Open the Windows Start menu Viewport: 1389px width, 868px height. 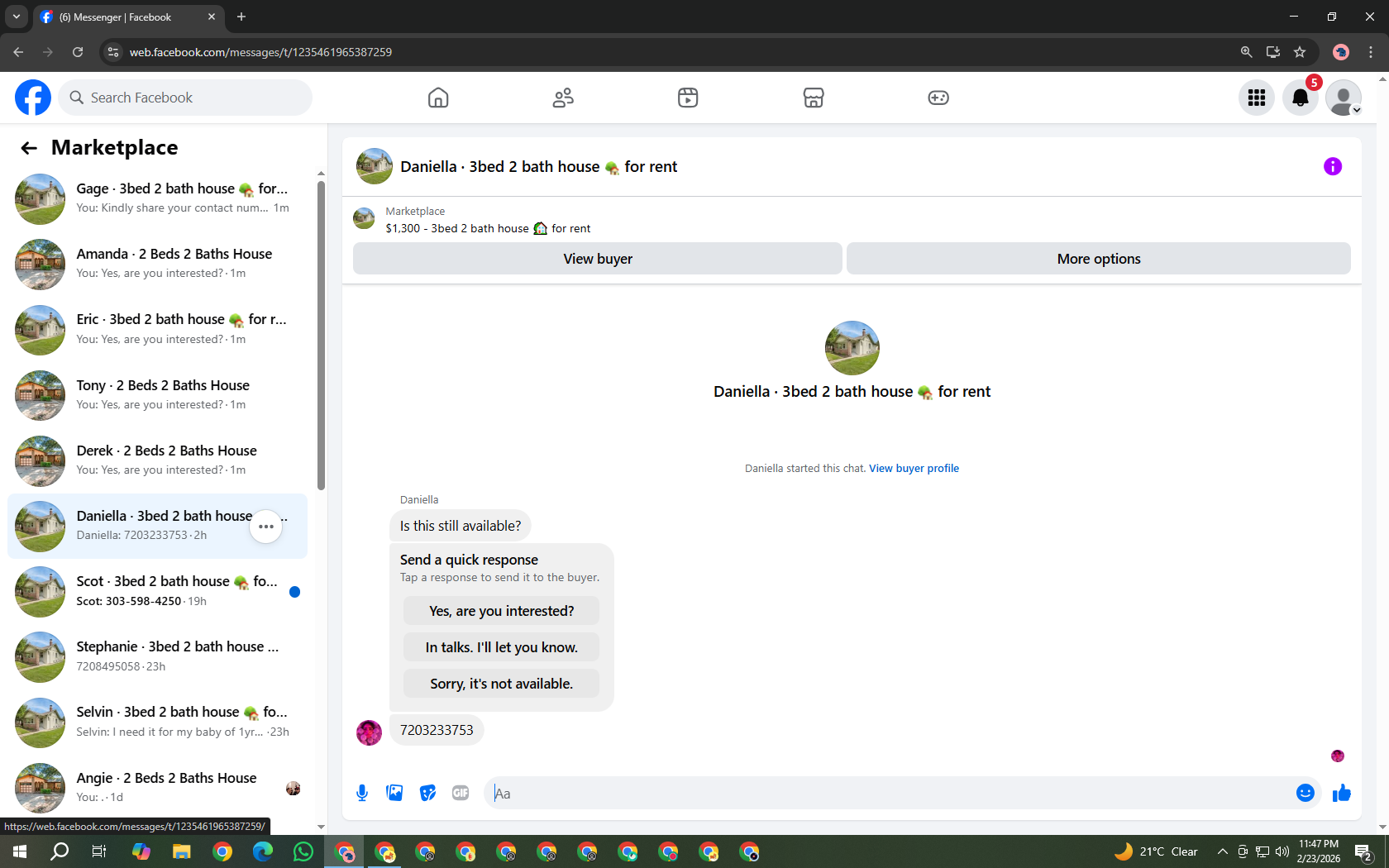tap(20, 851)
